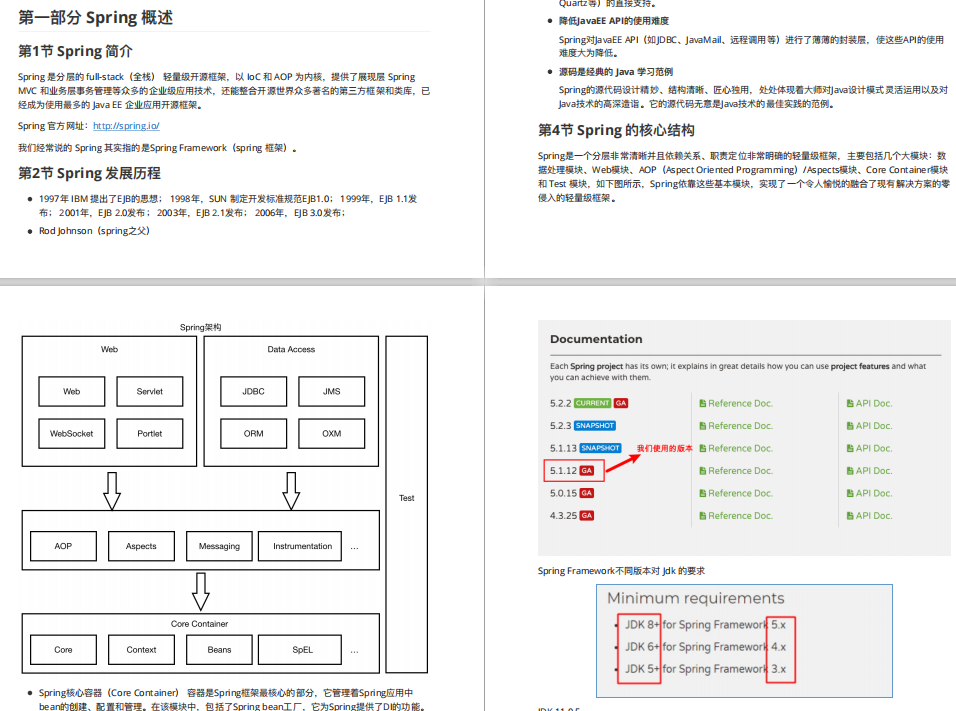Open API Doc. for version 5.1.13
Screen dimensions: 956x711
click(874, 448)
